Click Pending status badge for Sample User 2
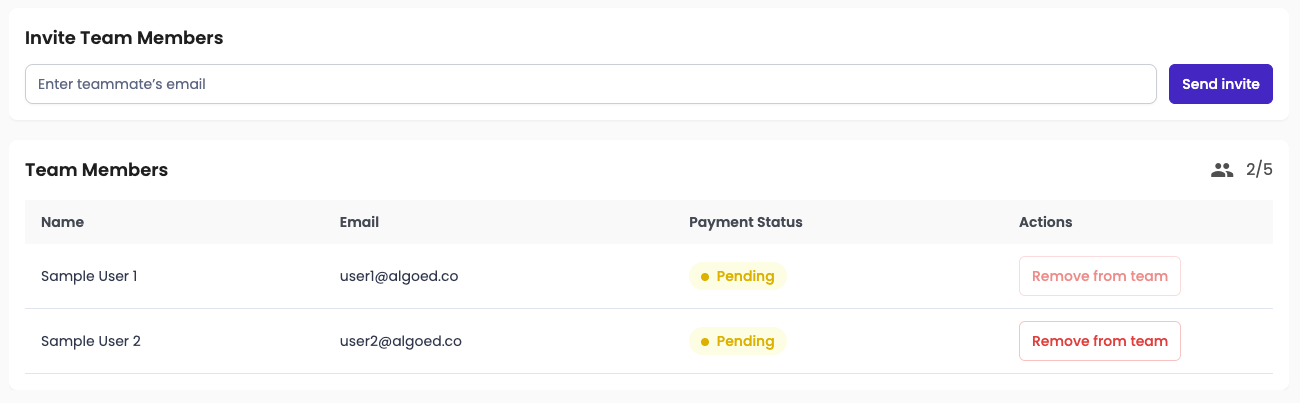Viewport: 1300px width, 403px height. pyautogui.click(x=738, y=341)
